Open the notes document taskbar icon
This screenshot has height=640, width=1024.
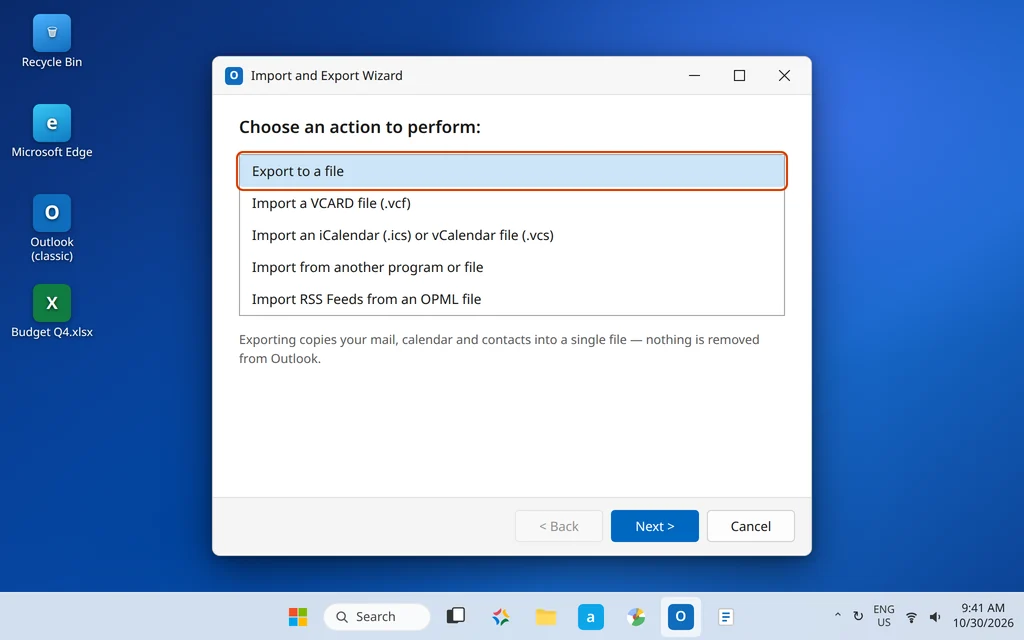726,616
